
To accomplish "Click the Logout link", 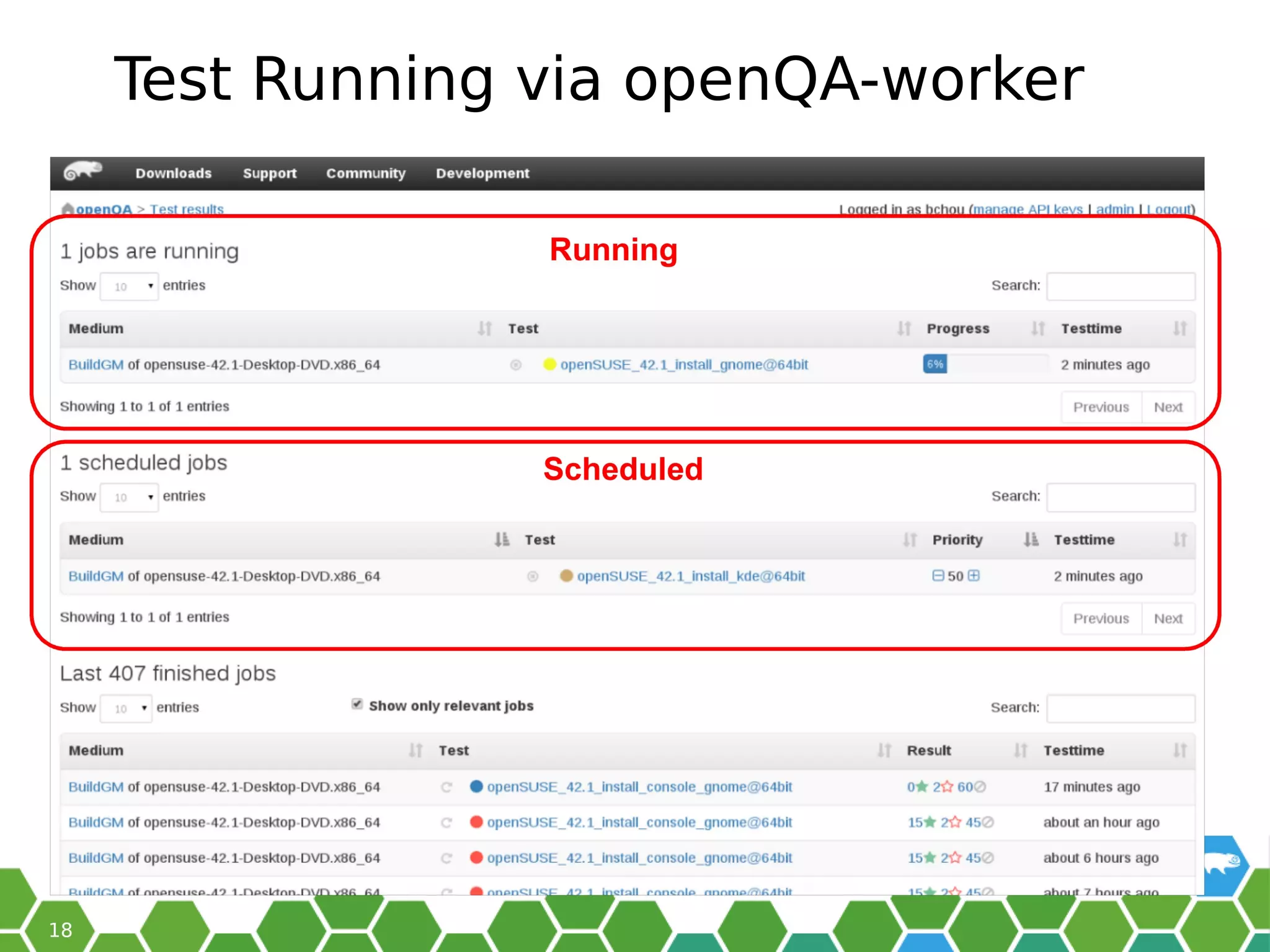I will tap(1168, 209).
